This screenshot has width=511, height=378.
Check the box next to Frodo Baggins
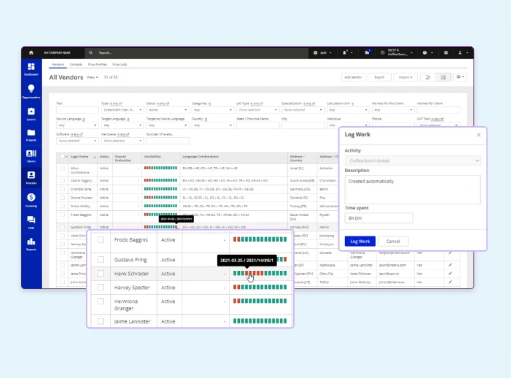click(100, 240)
